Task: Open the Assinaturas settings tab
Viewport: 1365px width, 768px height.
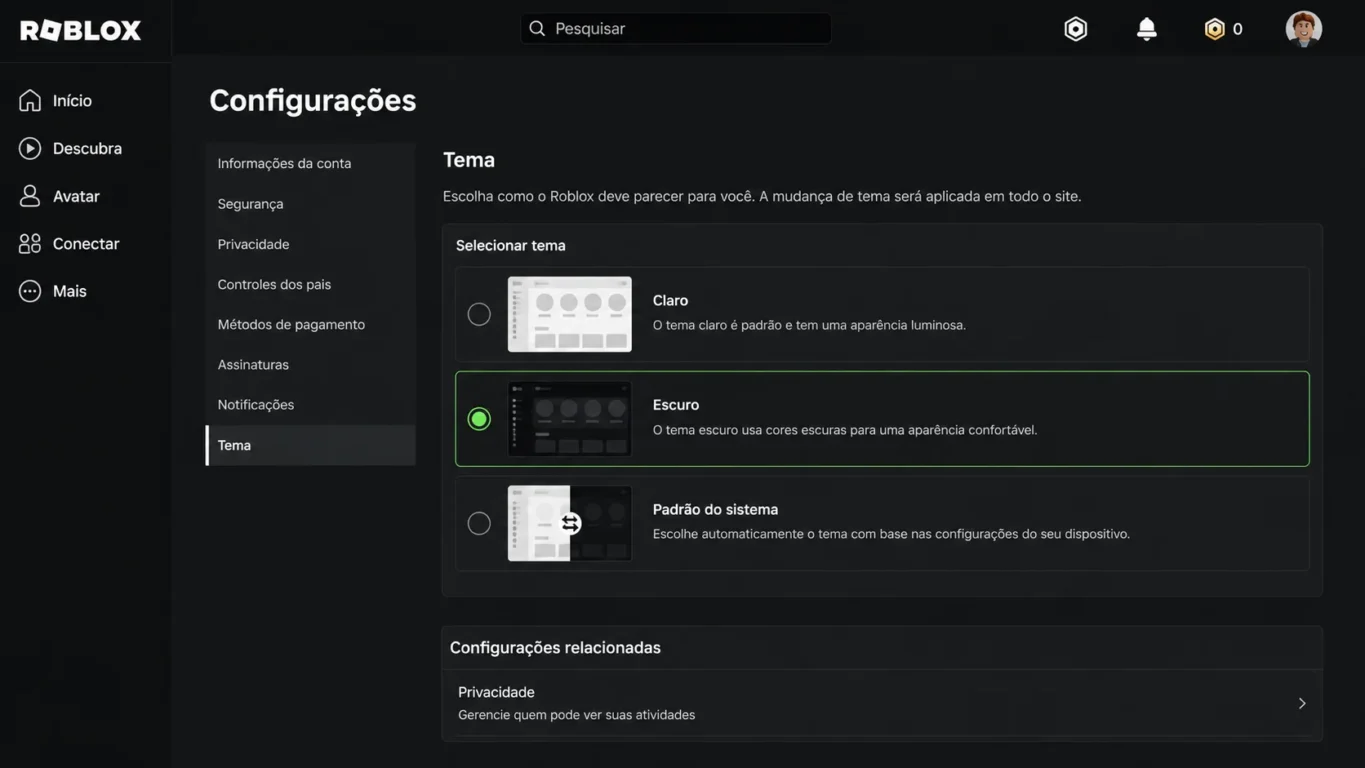Action: [310, 364]
